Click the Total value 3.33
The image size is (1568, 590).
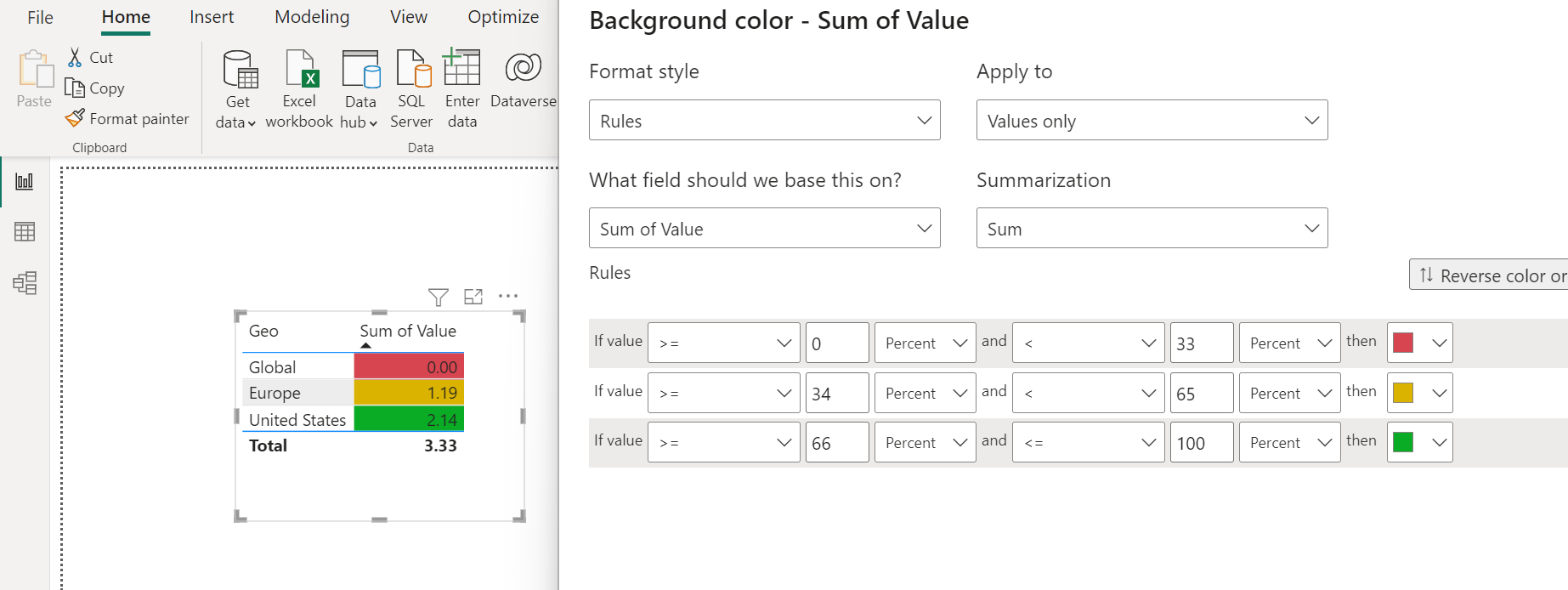440,445
